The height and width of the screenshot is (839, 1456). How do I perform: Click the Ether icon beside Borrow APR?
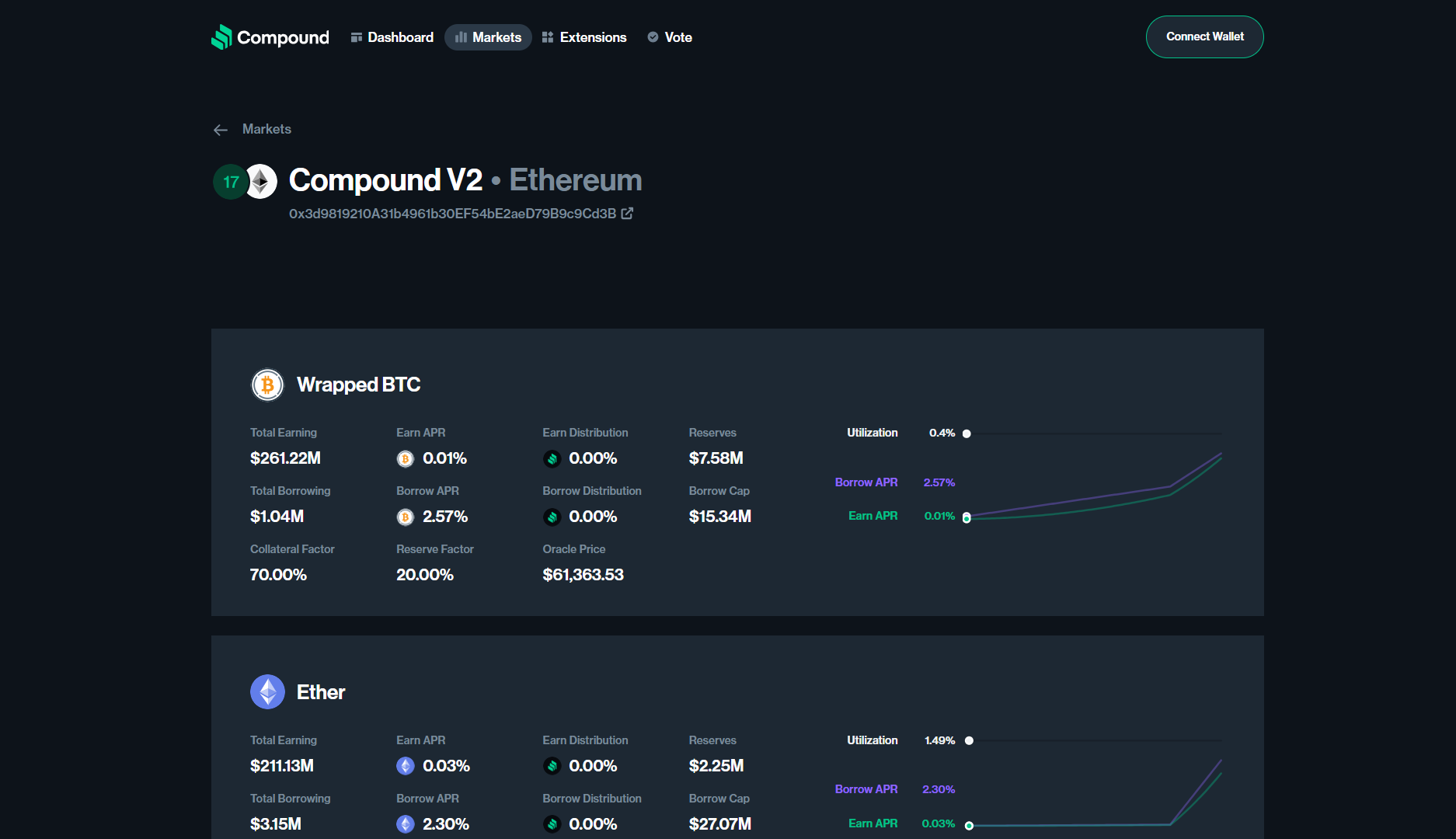(405, 823)
